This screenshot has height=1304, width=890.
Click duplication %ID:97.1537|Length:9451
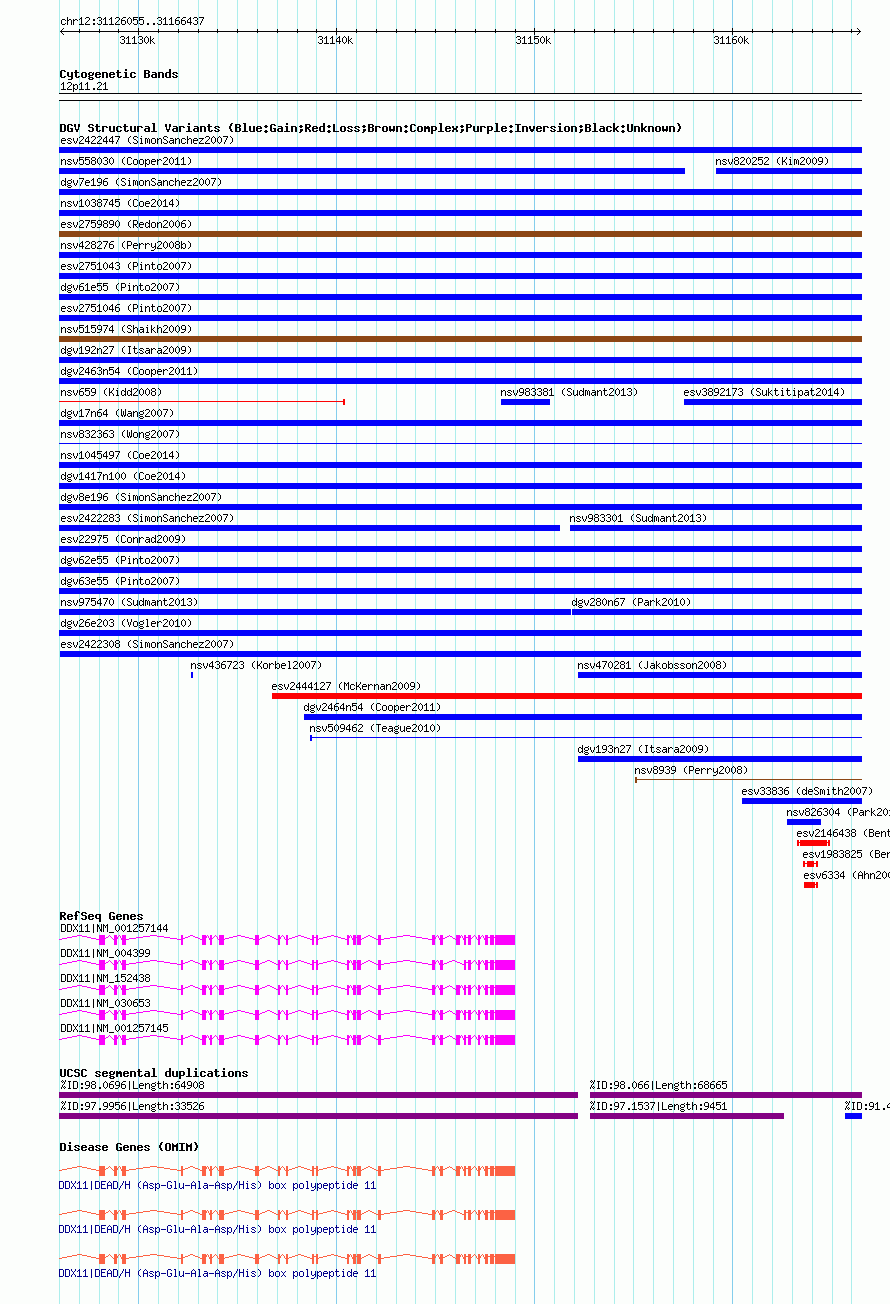[x=658, y=1106]
